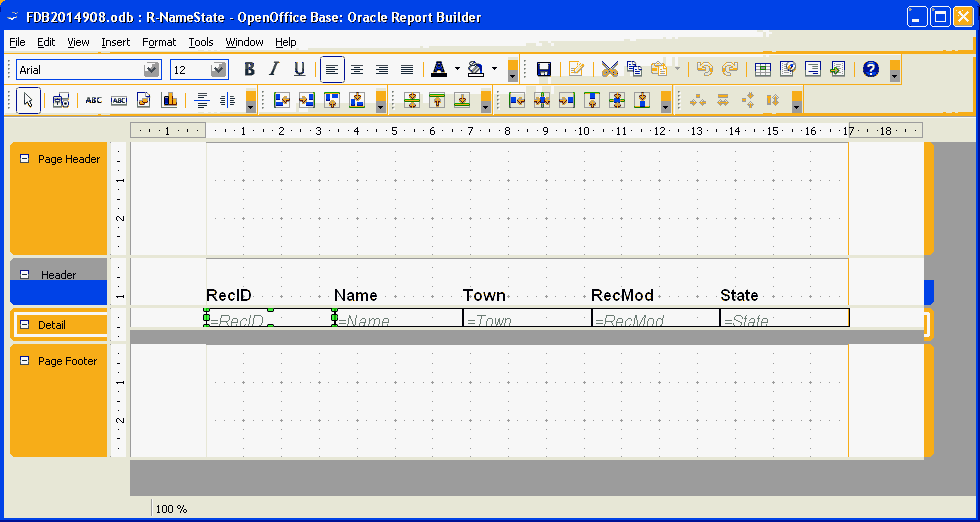
Task: Toggle Underline formatting
Action: pyautogui.click(x=299, y=69)
